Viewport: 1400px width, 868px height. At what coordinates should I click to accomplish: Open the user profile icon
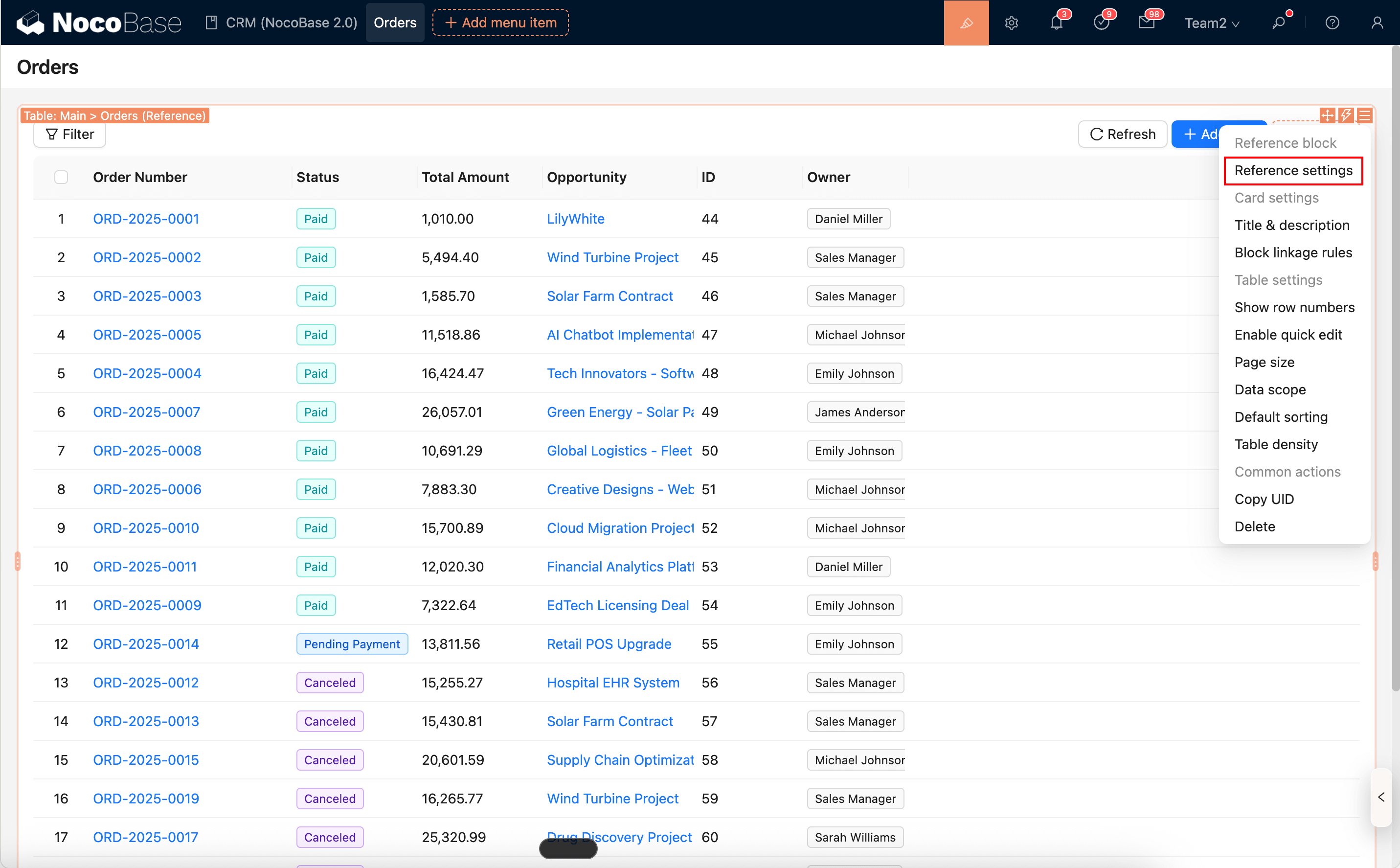pyautogui.click(x=1377, y=23)
